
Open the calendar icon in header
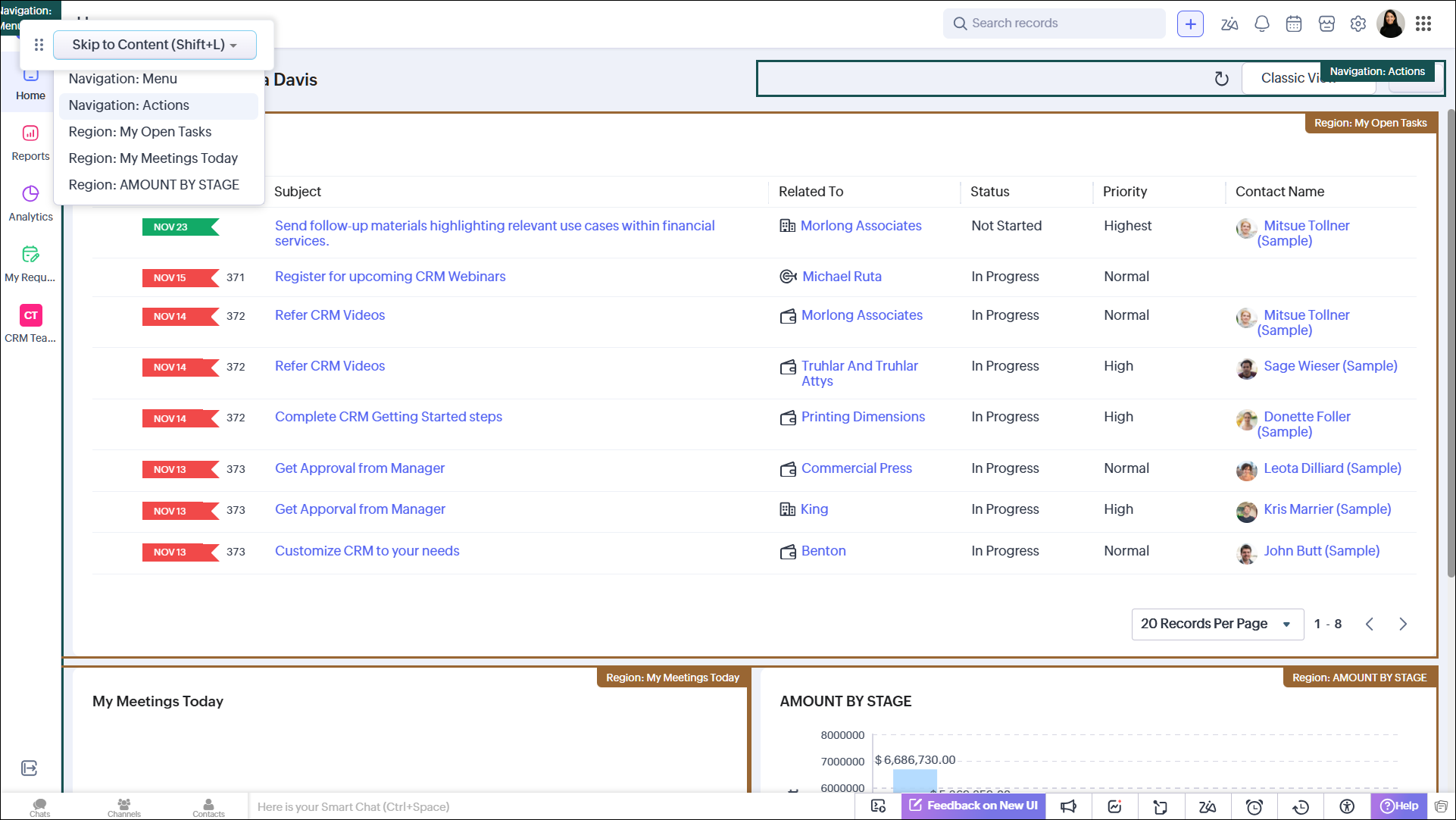pyautogui.click(x=1294, y=23)
